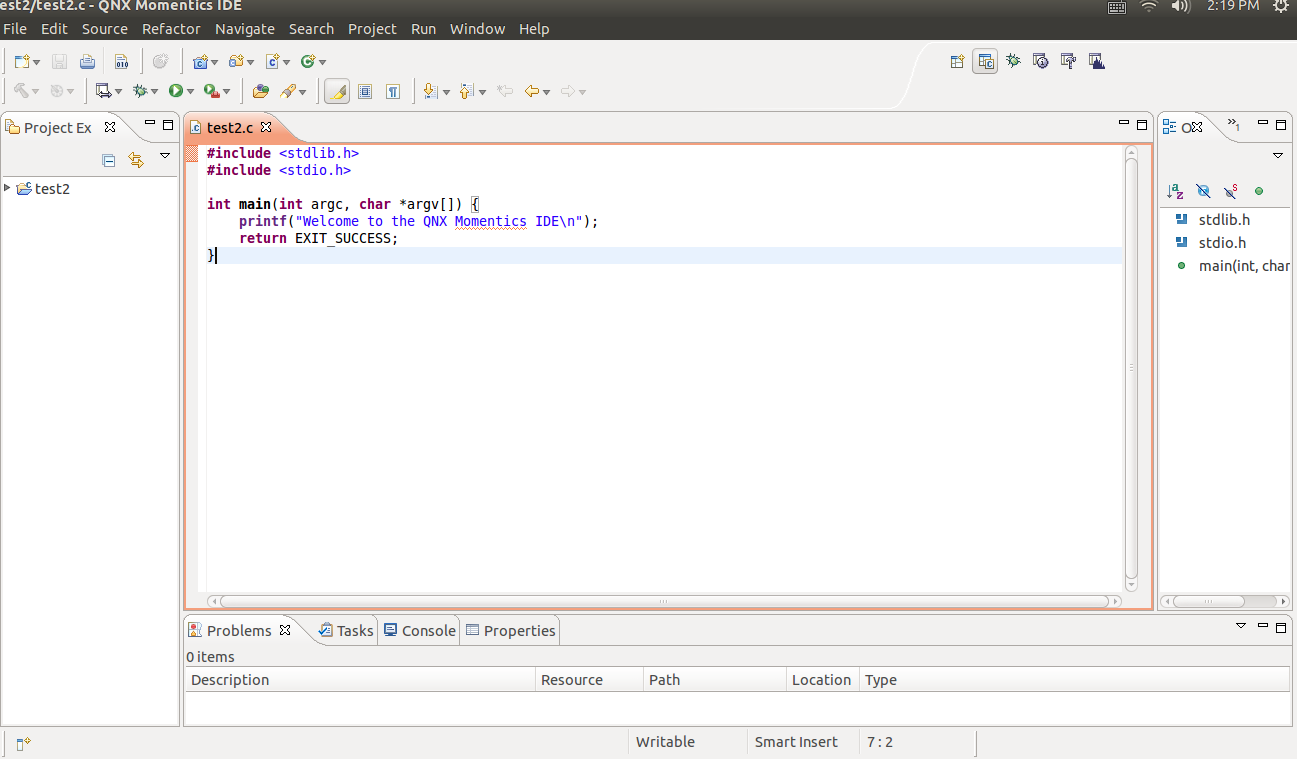Sort by Location column header

click(x=823, y=679)
